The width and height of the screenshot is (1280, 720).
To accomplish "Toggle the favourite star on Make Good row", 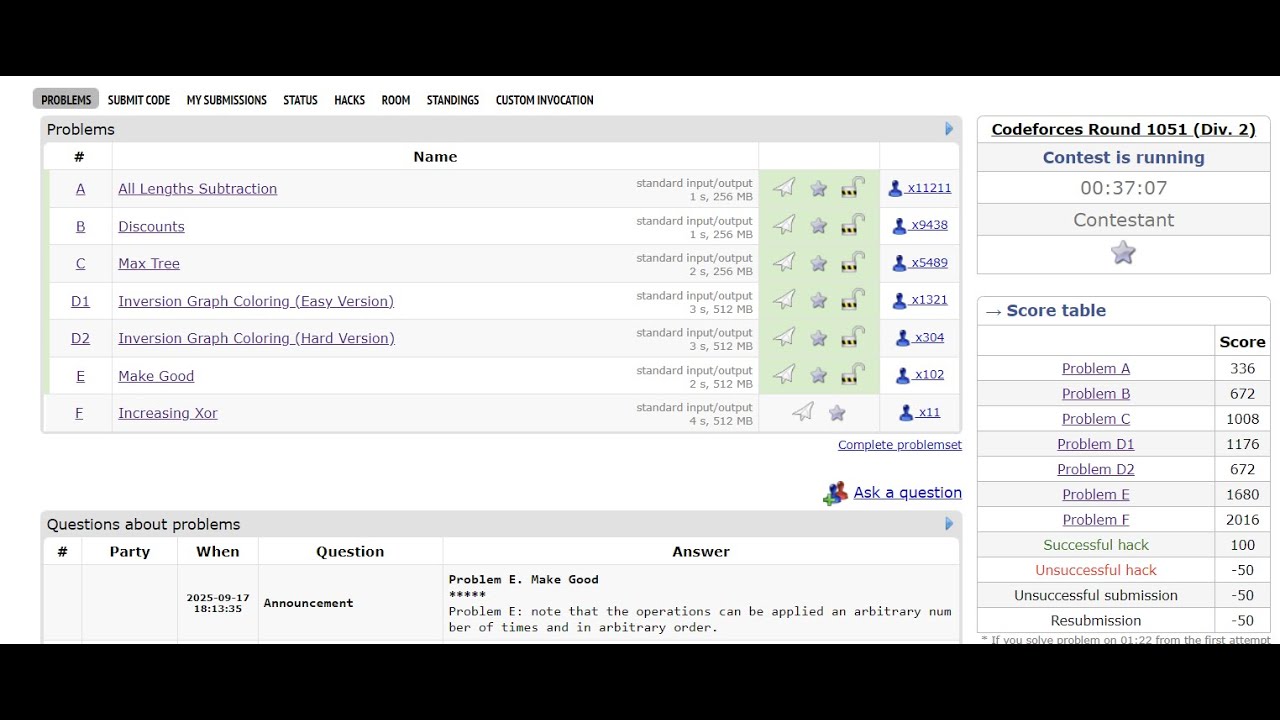I will pos(819,376).
